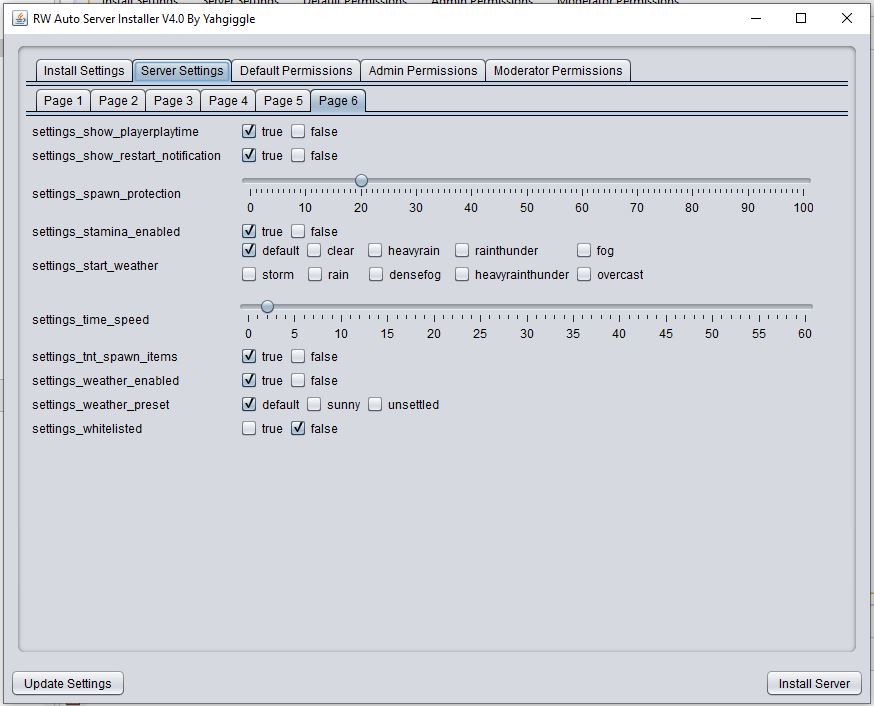Select the Moderator Permissions tab
The height and width of the screenshot is (706, 874).
pyautogui.click(x=558, y=71)
